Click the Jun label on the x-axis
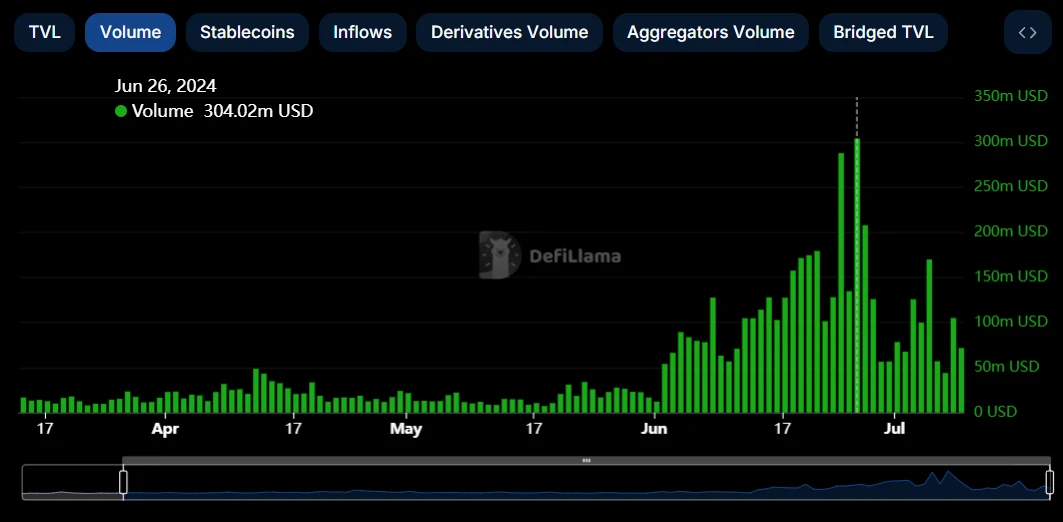The width and height of the screenshot is (1063, 522). [x=654, y=429]
